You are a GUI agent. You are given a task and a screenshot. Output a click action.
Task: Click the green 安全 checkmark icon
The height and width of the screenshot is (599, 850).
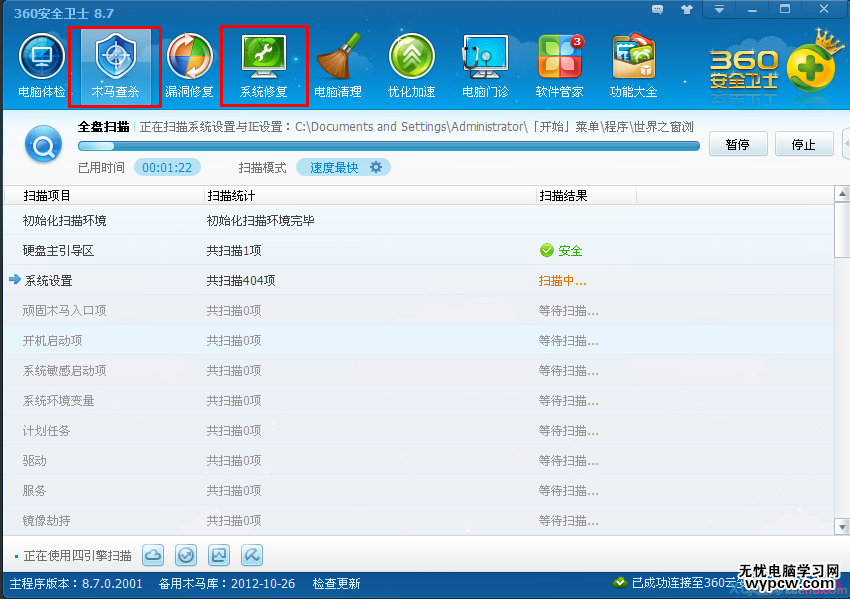pyautogui.click(x=547, y=250)
